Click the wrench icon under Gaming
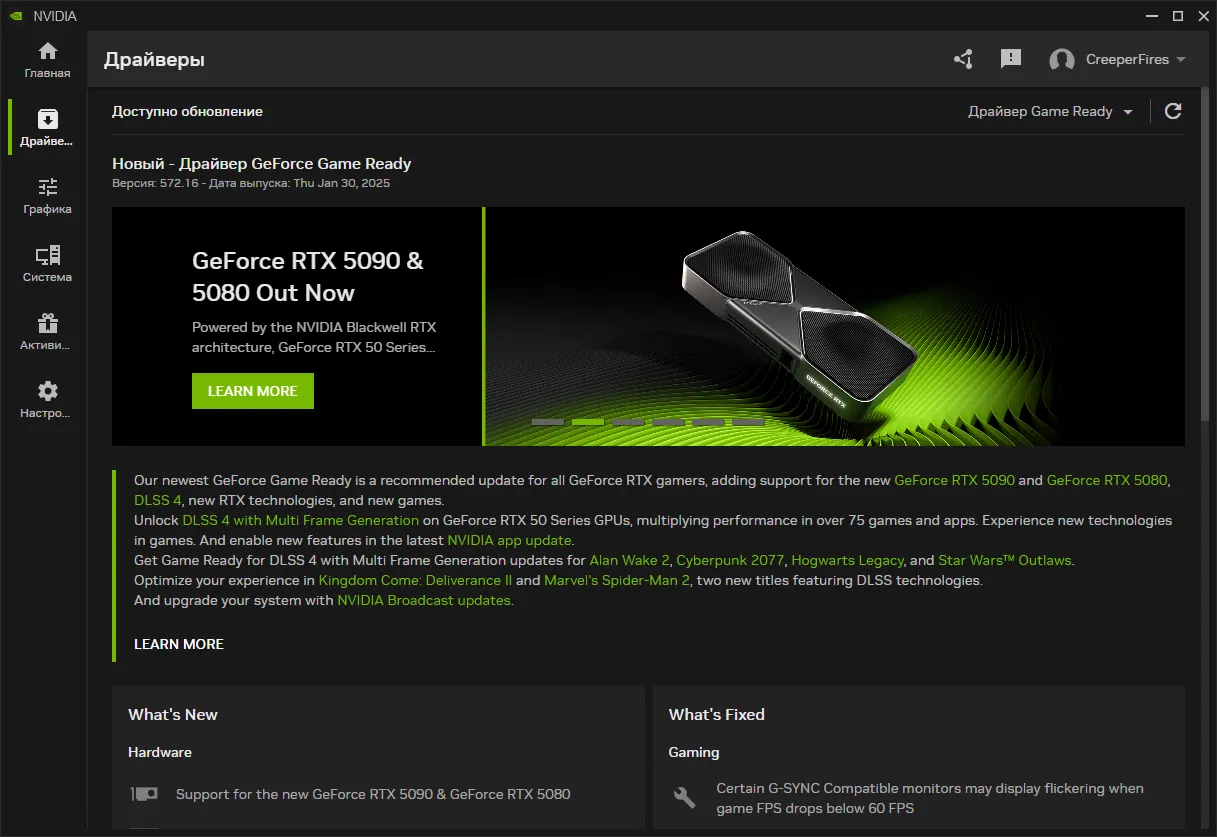Viewport: 1217px width, 837px height. click(685, 797)
